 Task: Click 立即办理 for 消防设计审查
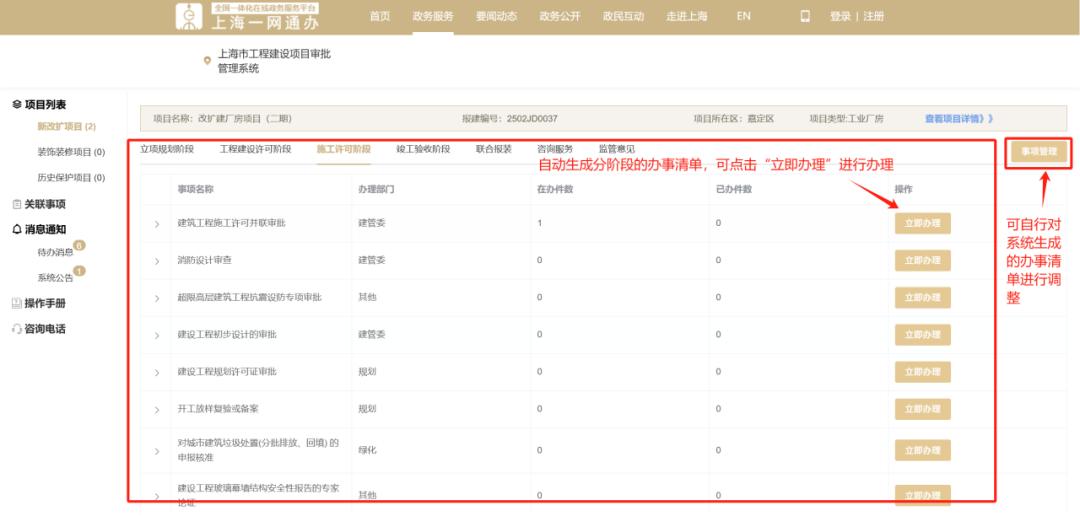[x=922, y=261]
